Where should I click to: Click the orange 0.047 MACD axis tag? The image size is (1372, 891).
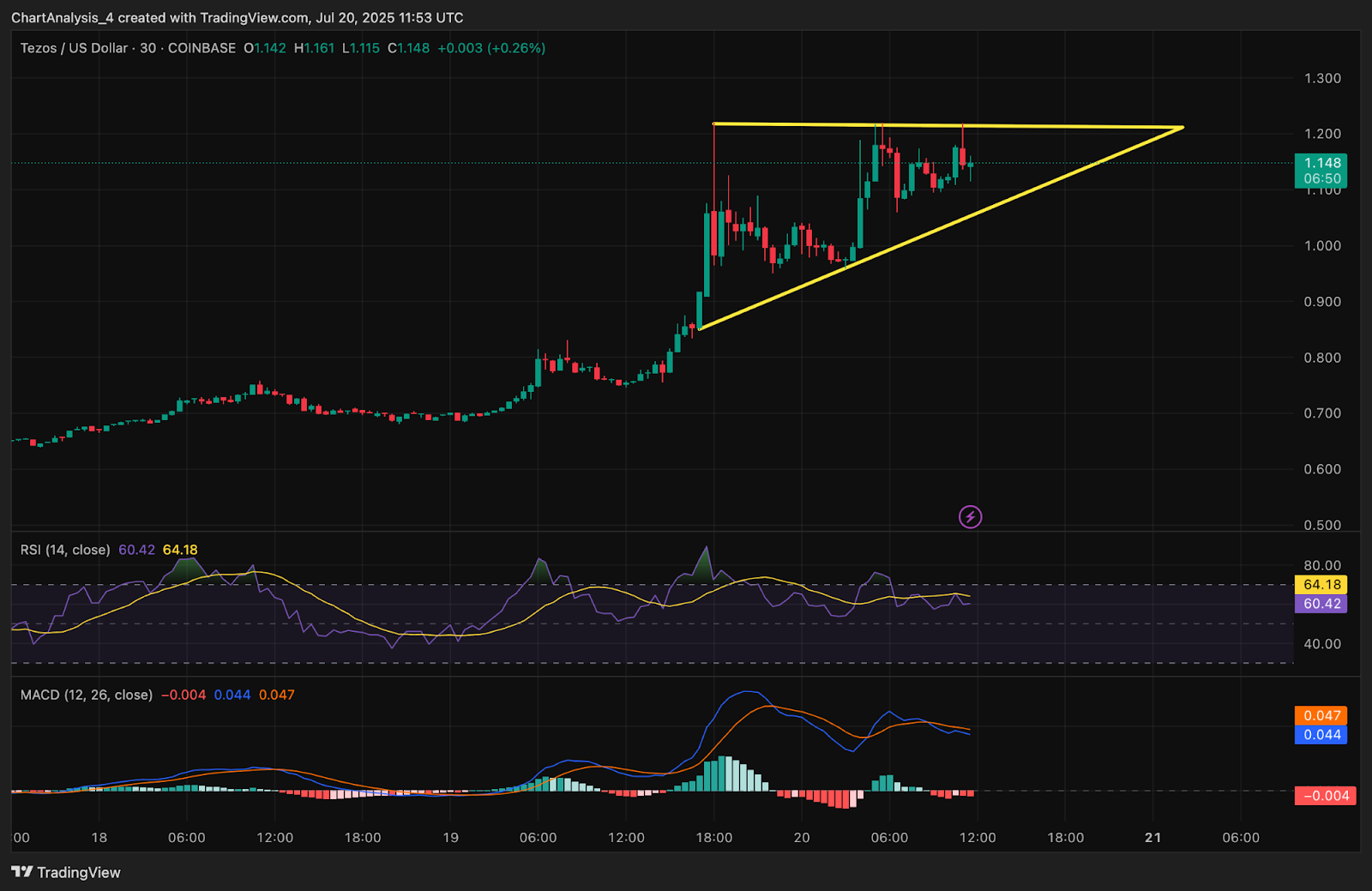coord(1321,715)
